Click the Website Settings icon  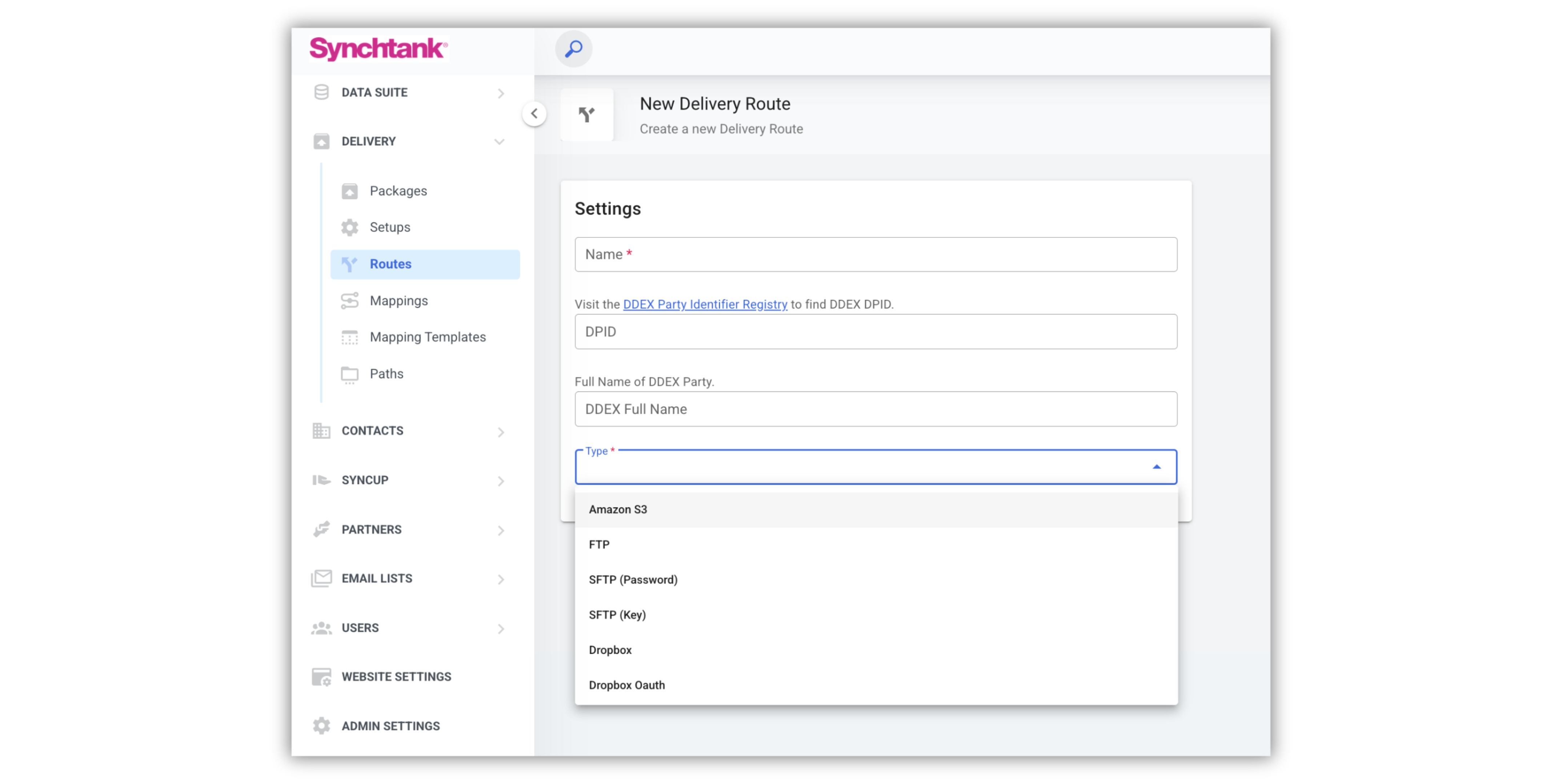[321, 677]
